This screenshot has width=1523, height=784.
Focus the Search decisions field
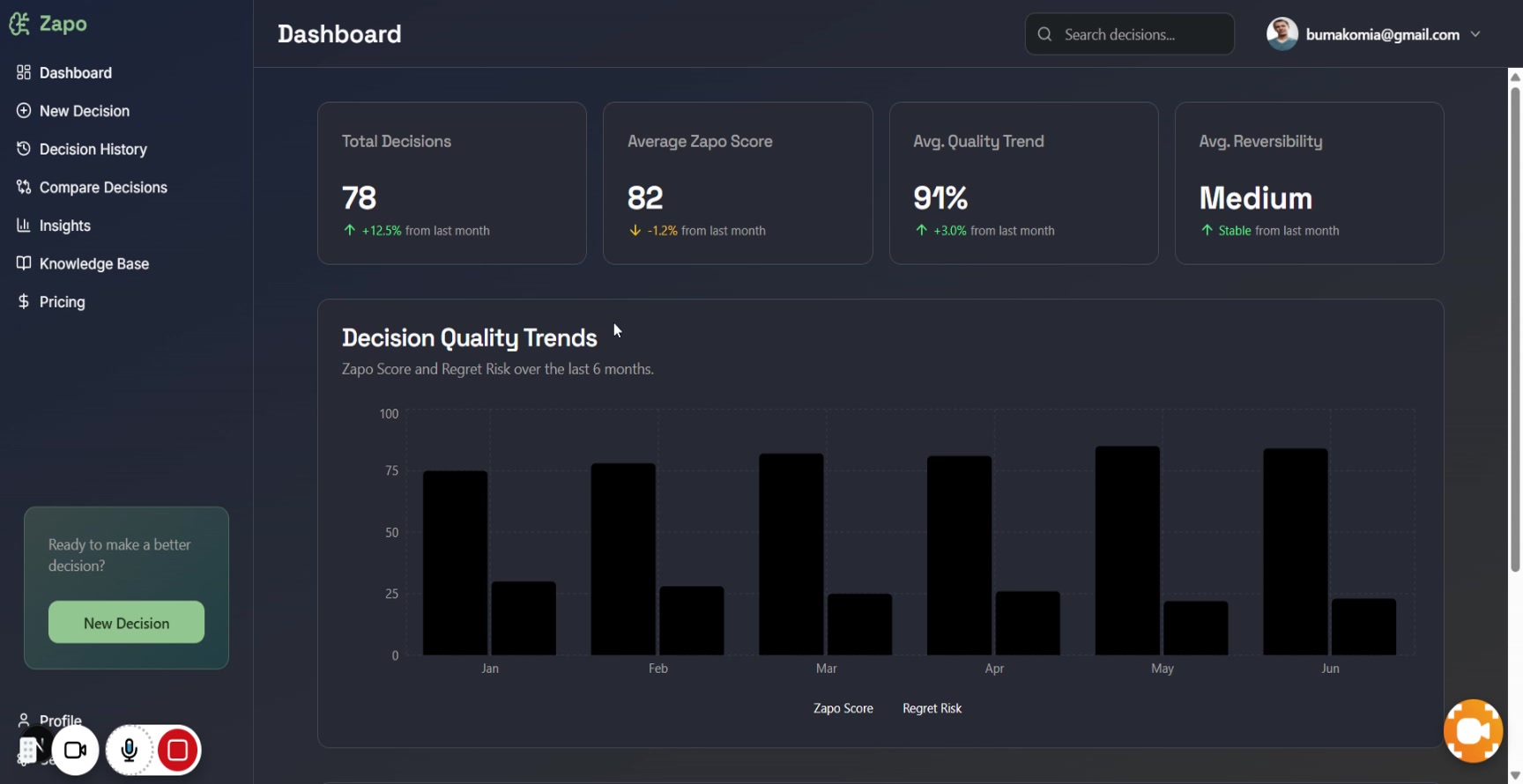point(1129,34)
